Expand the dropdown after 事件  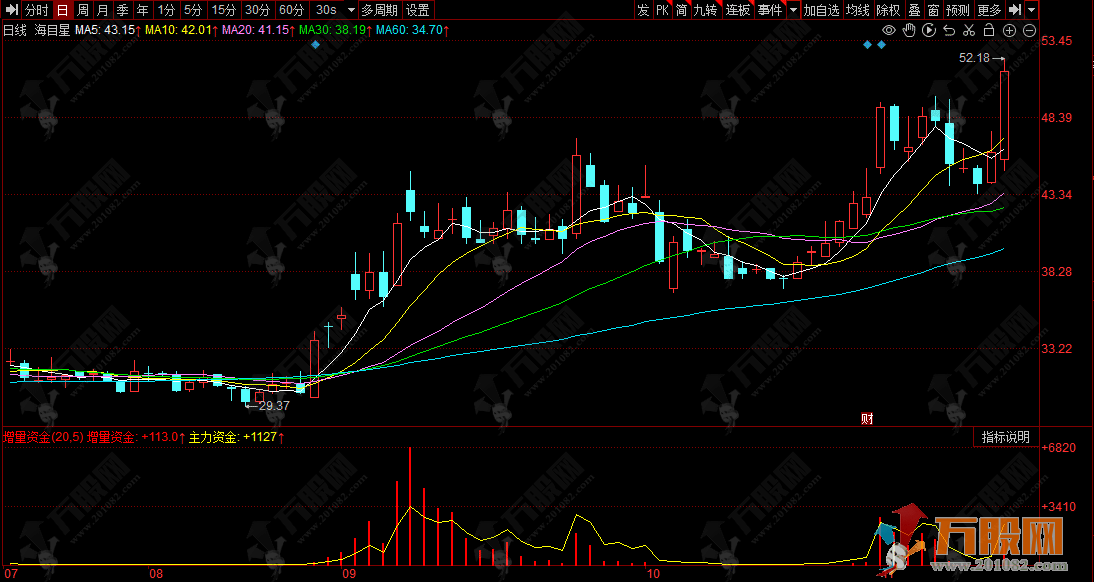pos(793,10)
